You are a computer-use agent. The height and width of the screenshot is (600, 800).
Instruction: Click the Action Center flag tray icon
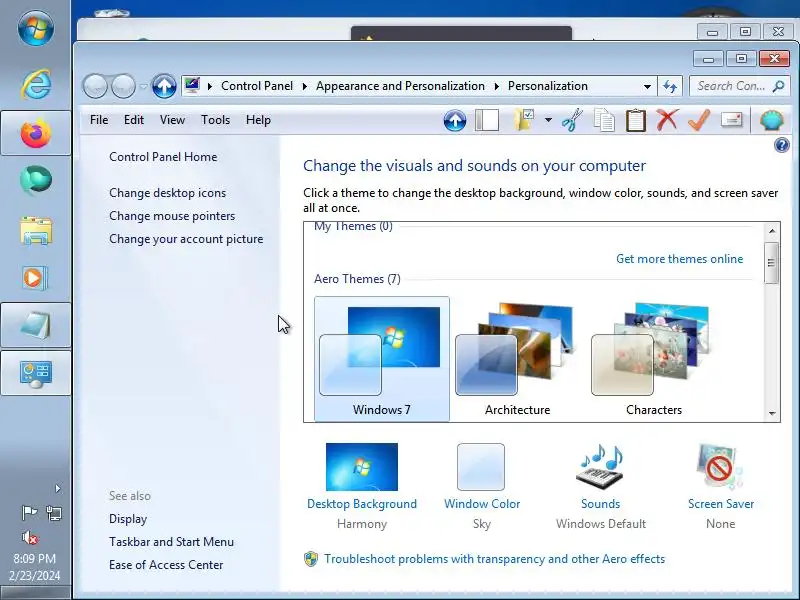[29, 512]
